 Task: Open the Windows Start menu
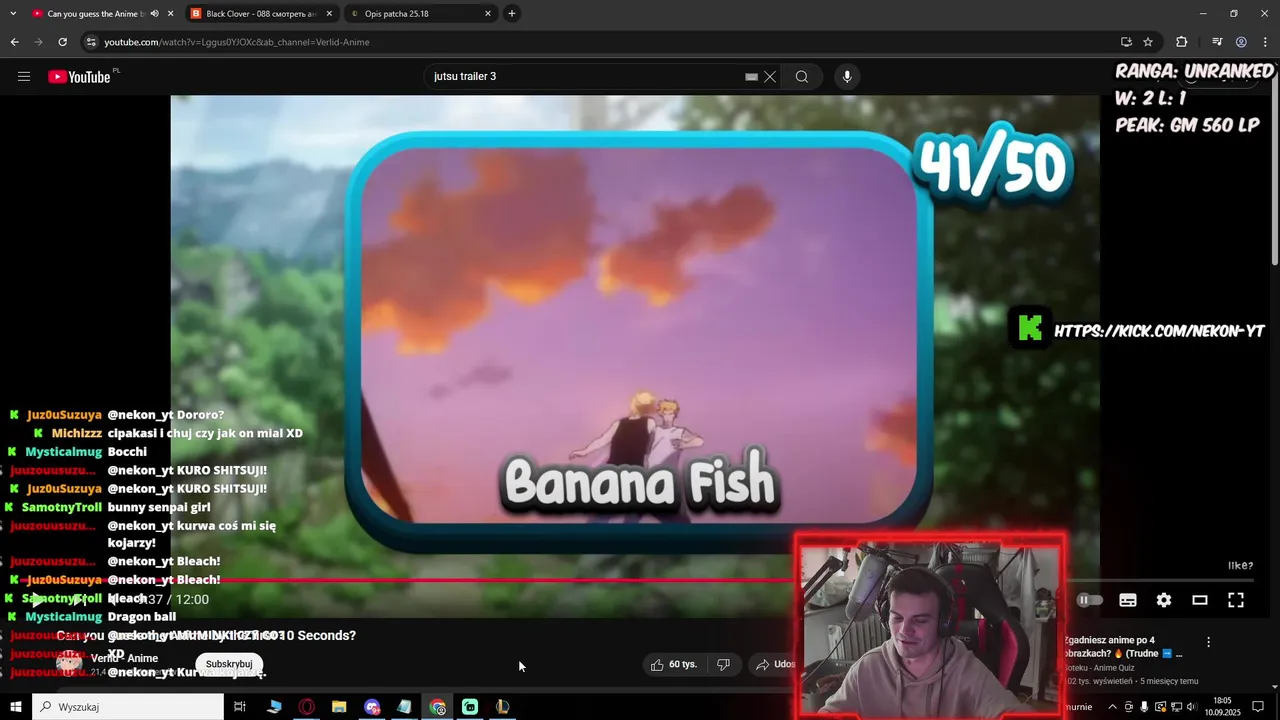coord(16,707)
